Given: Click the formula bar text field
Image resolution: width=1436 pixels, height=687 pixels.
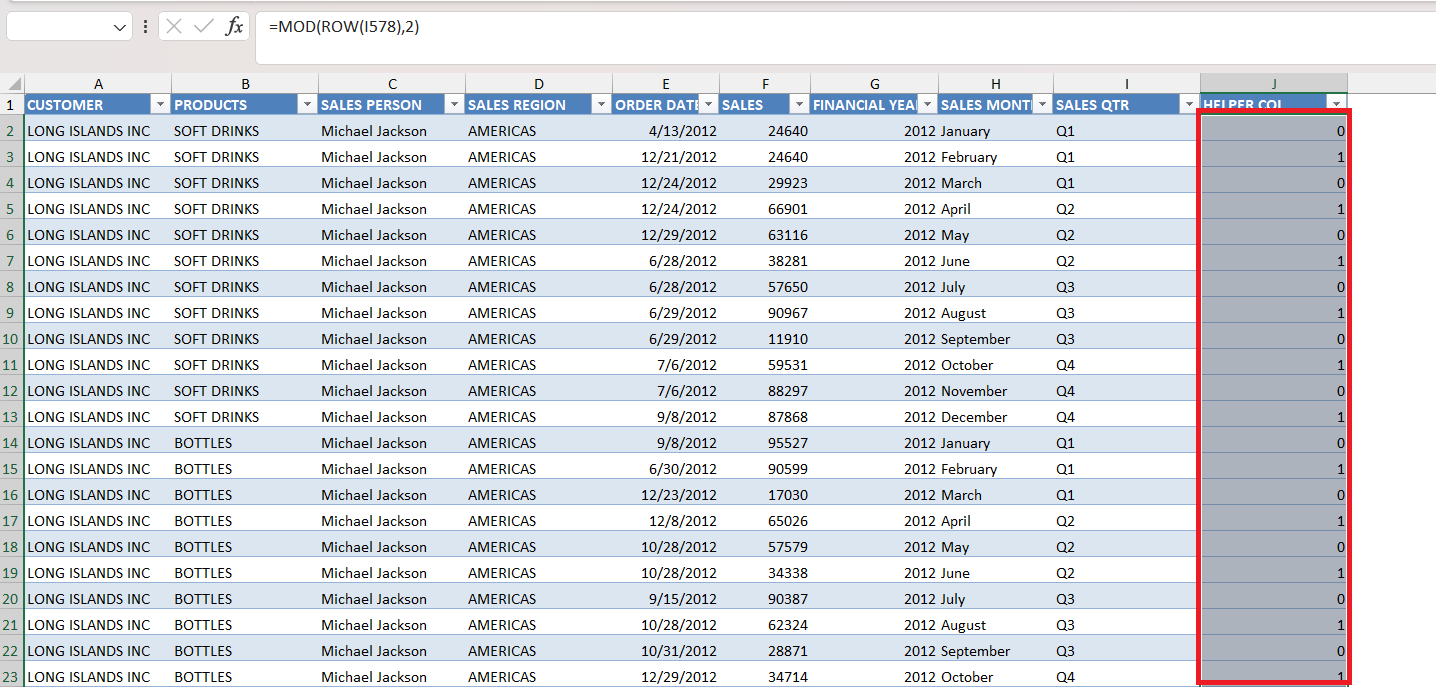Looking at the screenshot, I should pos(845,38).
